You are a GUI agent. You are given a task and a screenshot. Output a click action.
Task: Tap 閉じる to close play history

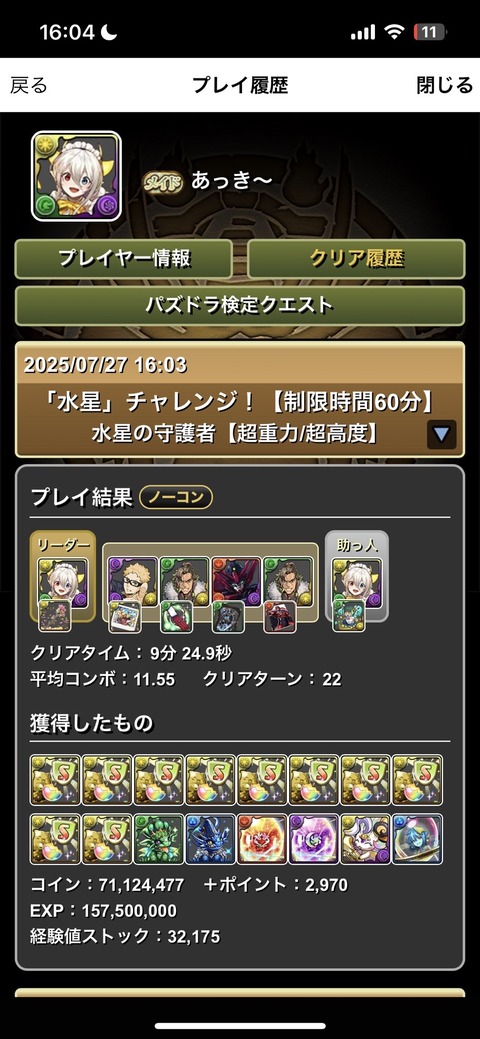point(444,85)
